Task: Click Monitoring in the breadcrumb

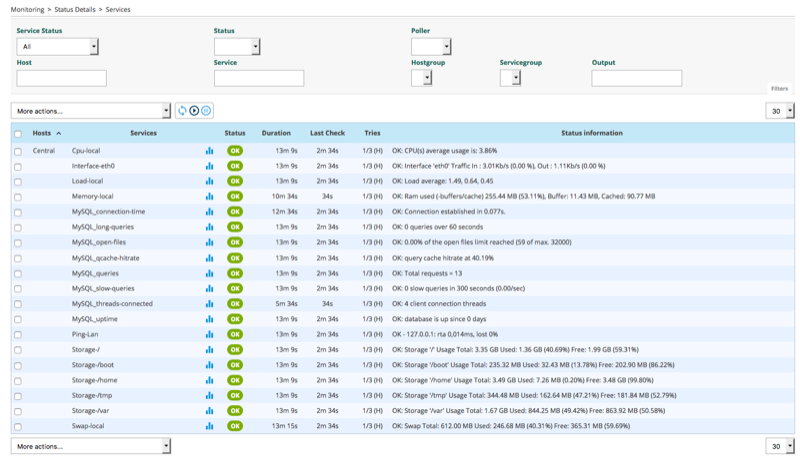Action: point(27,9)
